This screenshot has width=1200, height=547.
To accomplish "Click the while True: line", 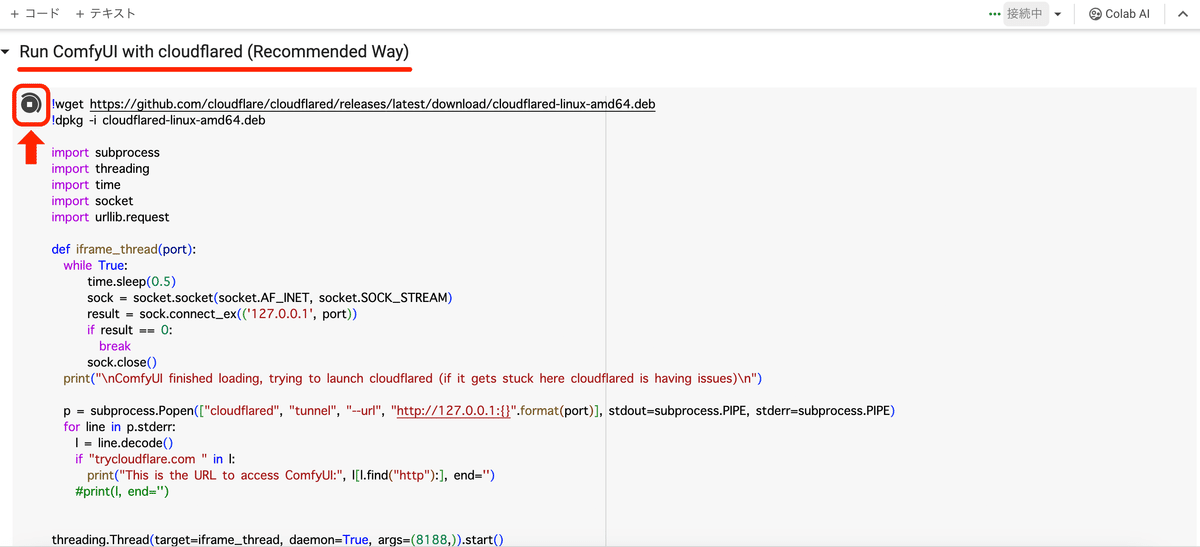I will pos(95,265).
